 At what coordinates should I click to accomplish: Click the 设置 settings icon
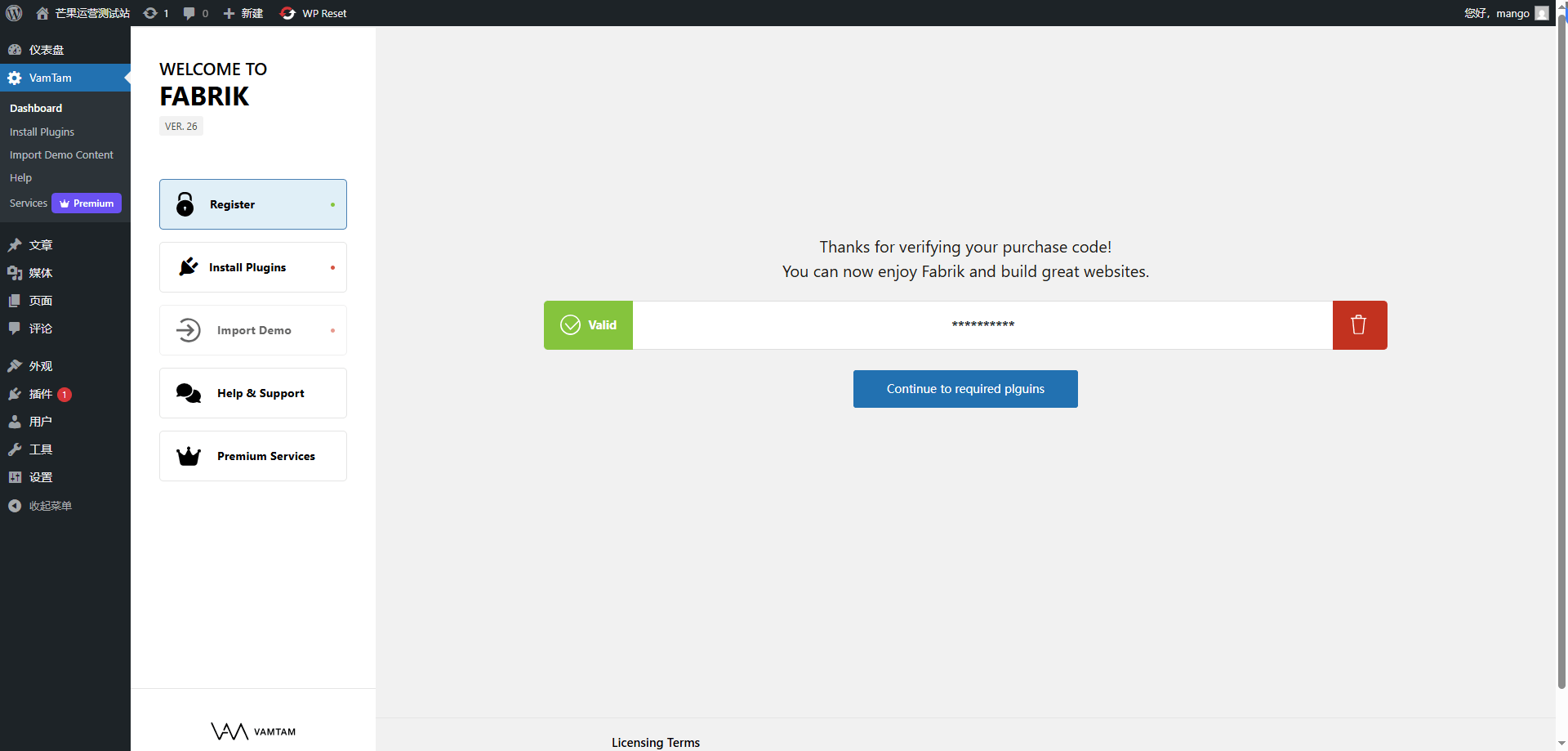click(15, 477)
